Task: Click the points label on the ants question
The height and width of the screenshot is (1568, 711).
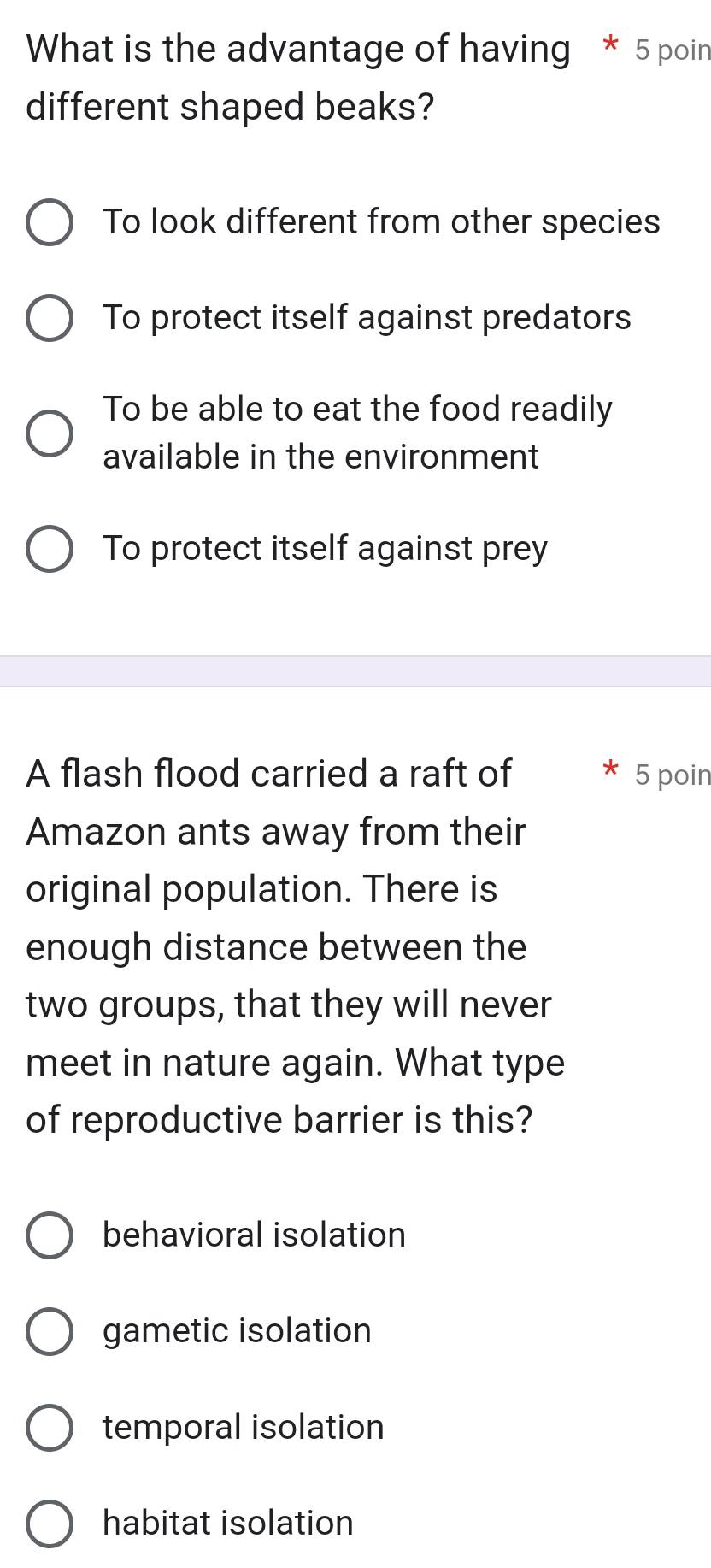Action: tap(673, 775)
